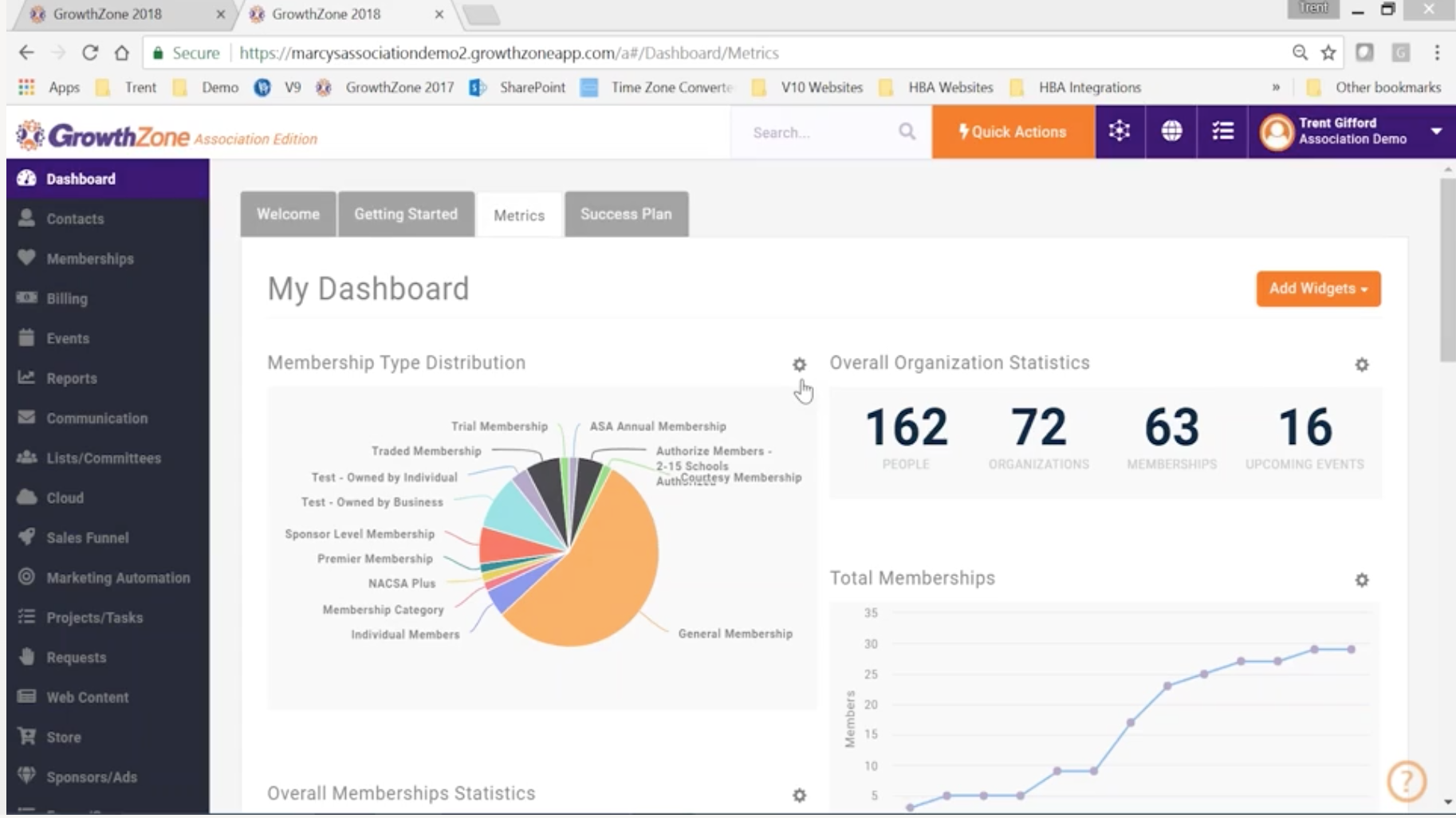This screenshot has width=1456, height=818.
Task: Switch to the Success Plan tab
Action: click(x=626, y=214)
